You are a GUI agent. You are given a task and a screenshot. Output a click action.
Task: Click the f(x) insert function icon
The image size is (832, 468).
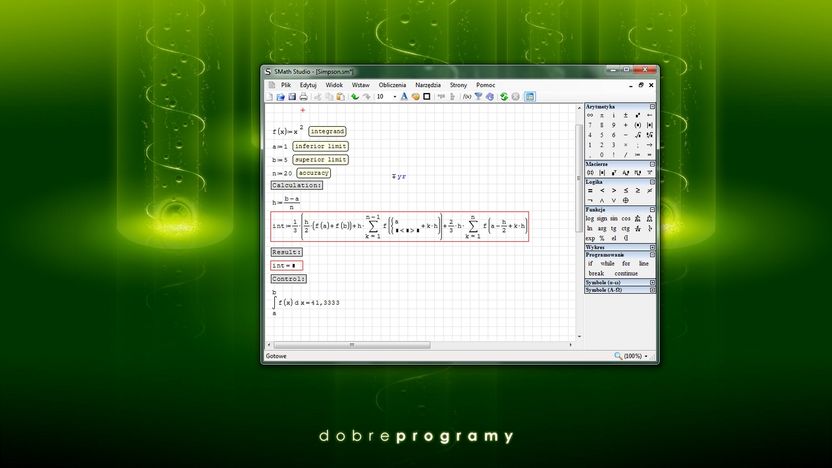pos(467,97)
